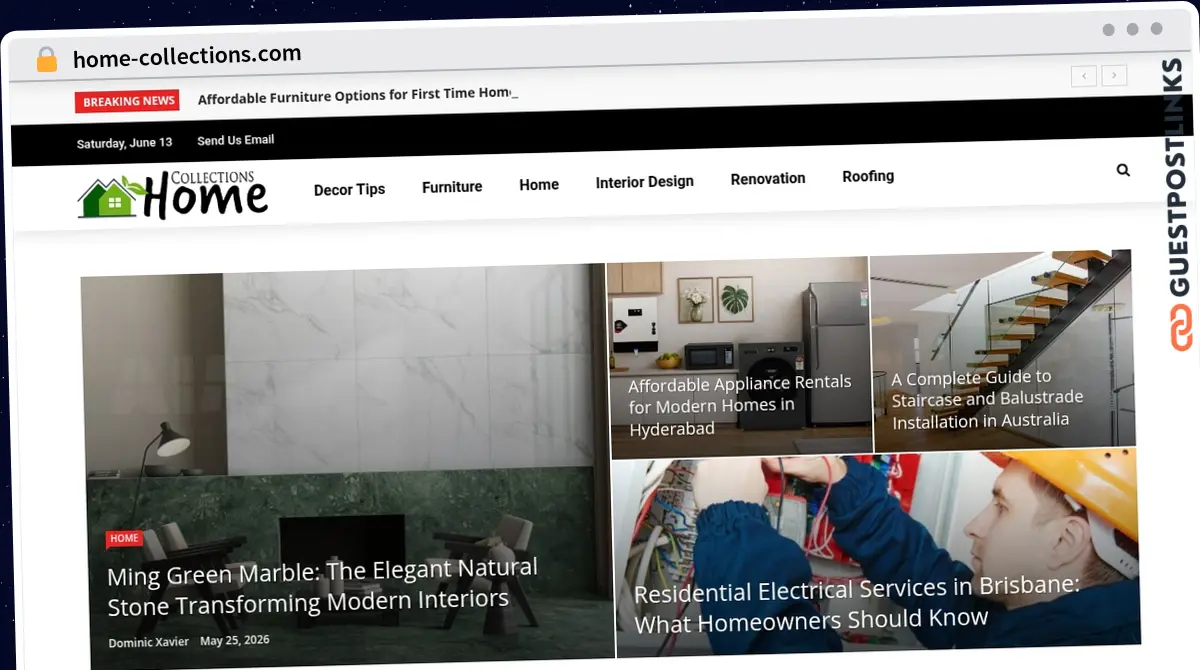Open the Decor Tips menu
This screenshot has height=670, width=1200.
349,189
